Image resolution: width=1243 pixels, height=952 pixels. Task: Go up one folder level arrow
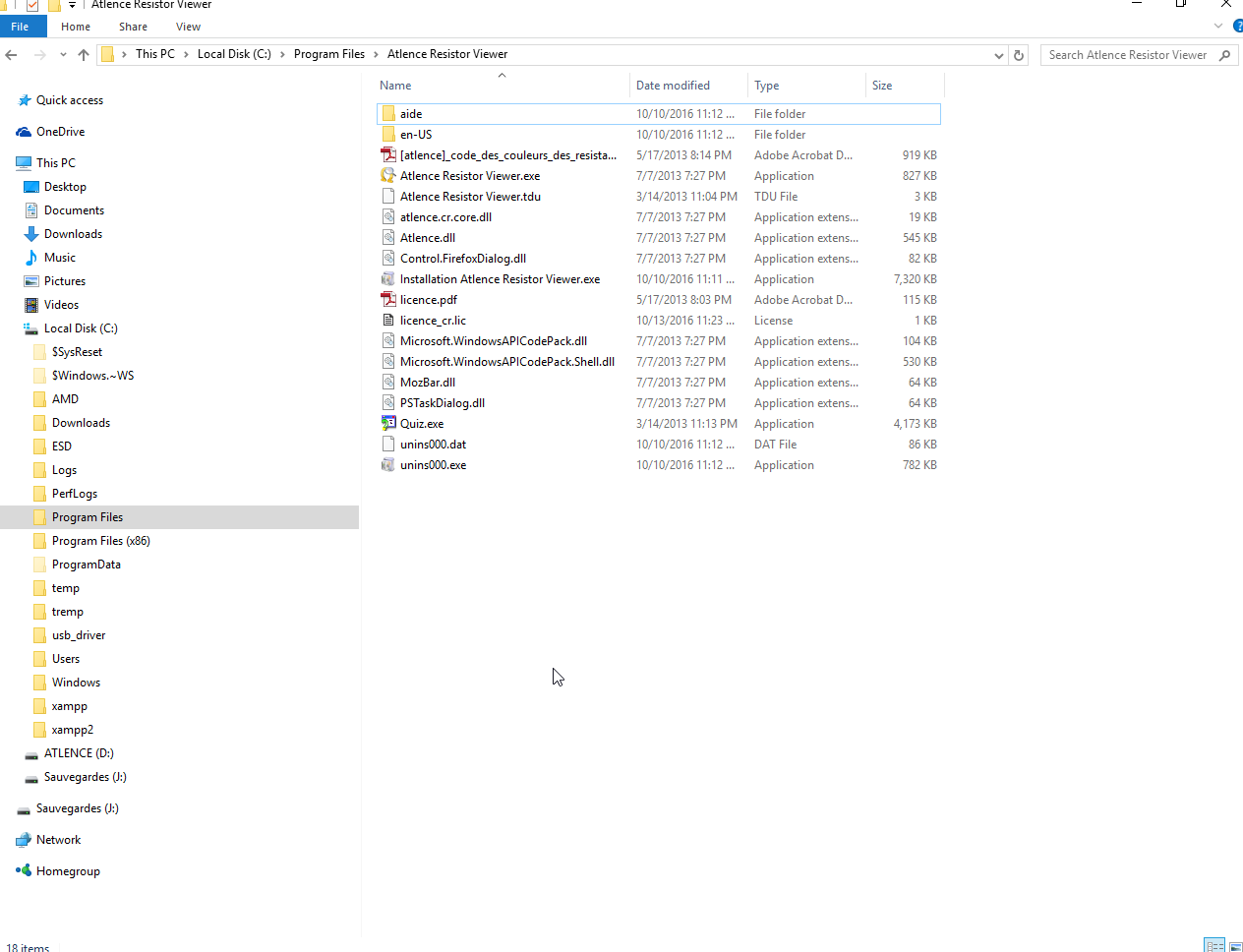[84, 55]
